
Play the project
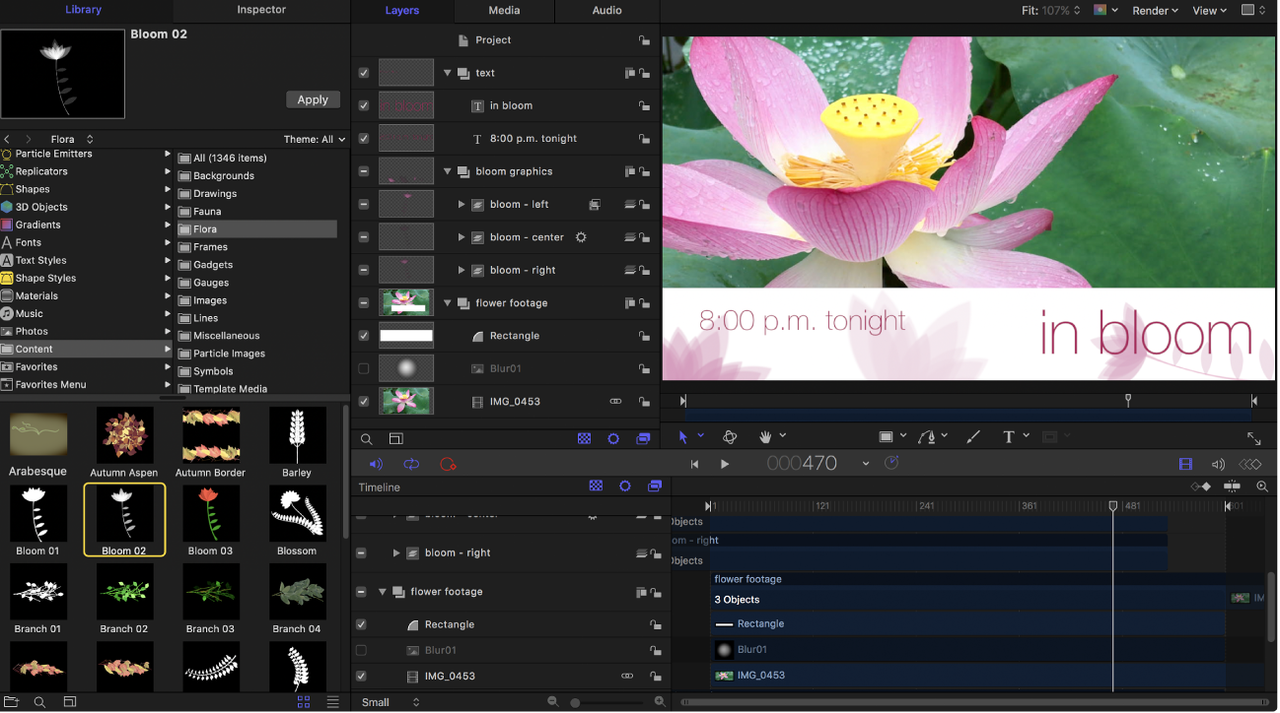click(725, 464)
